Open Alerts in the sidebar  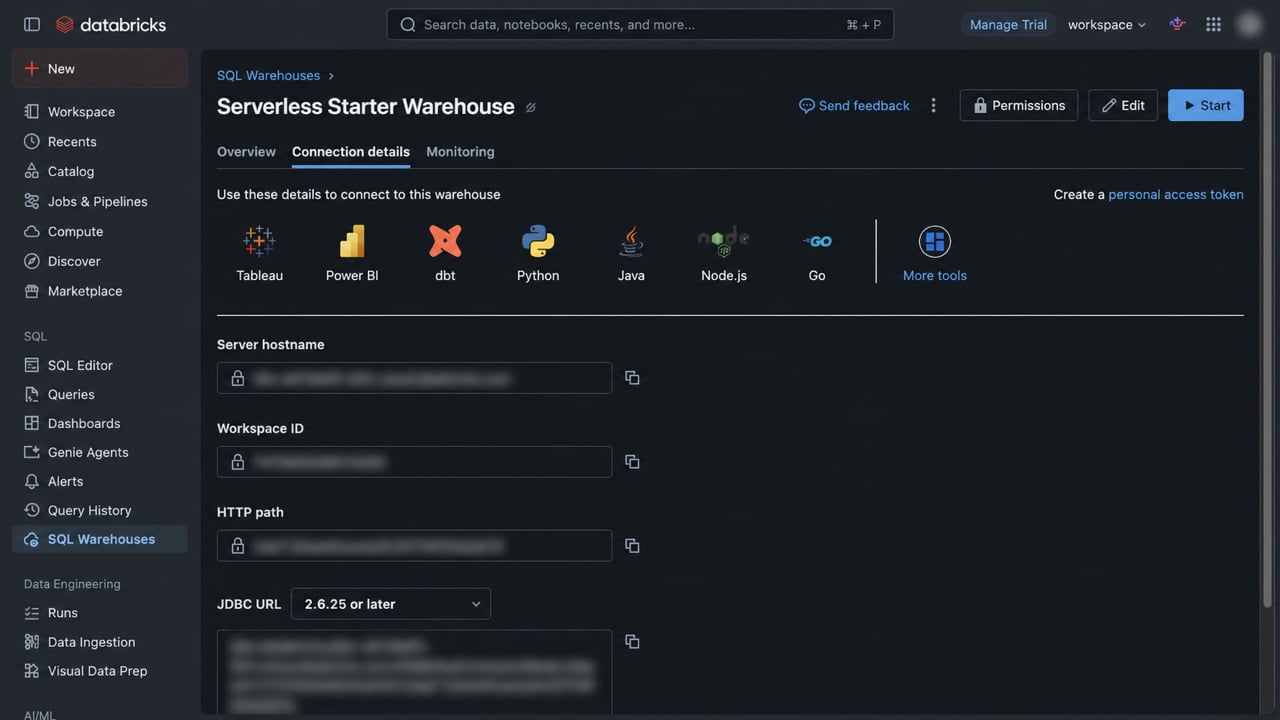pos(100,481)
